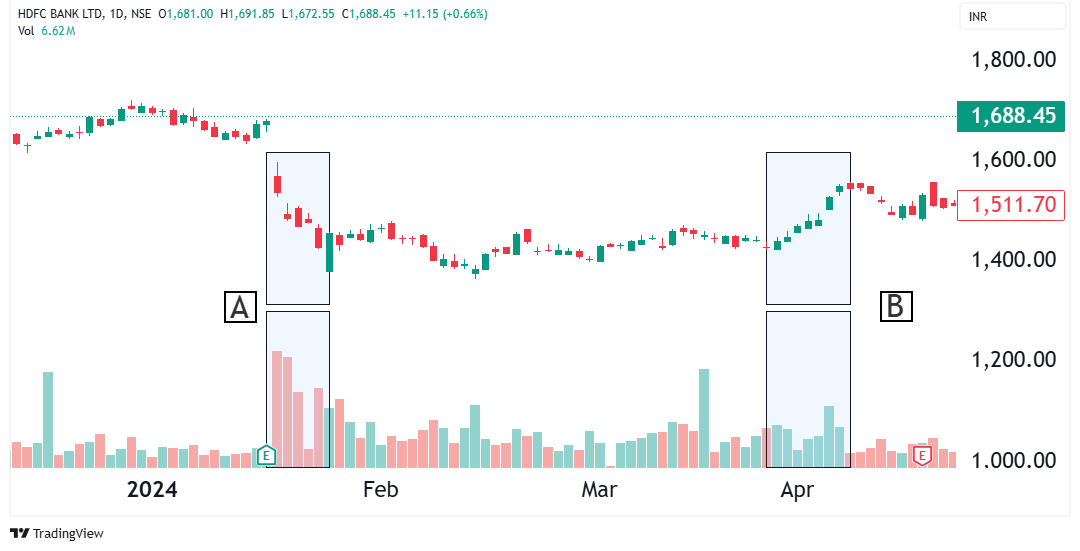The width and height of the screenshot is (1080, 551).
Task: Click the 2024 year label on time axis
Action: [152, 490]
